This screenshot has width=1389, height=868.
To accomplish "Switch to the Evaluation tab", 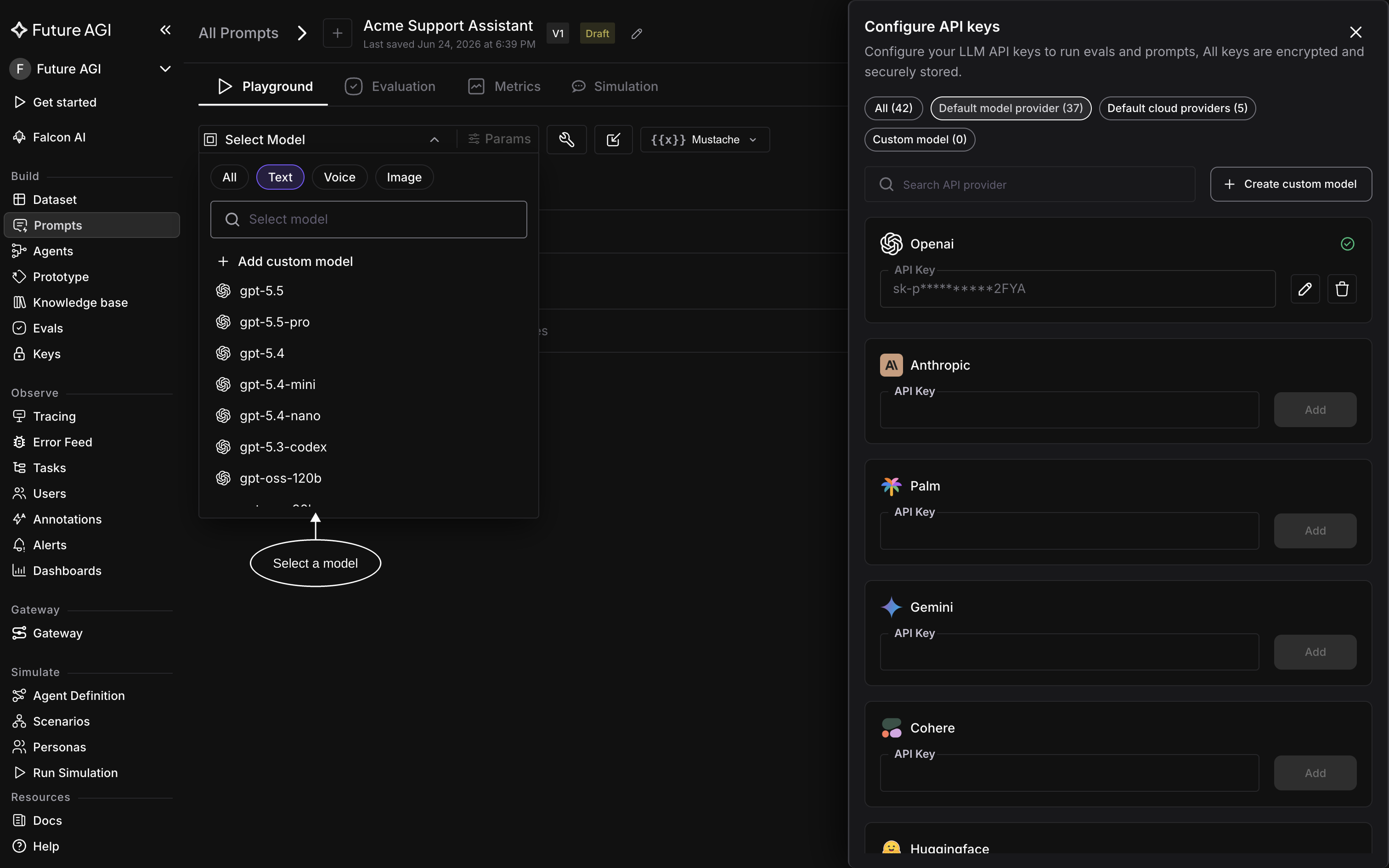I will (x=390, y=86).
